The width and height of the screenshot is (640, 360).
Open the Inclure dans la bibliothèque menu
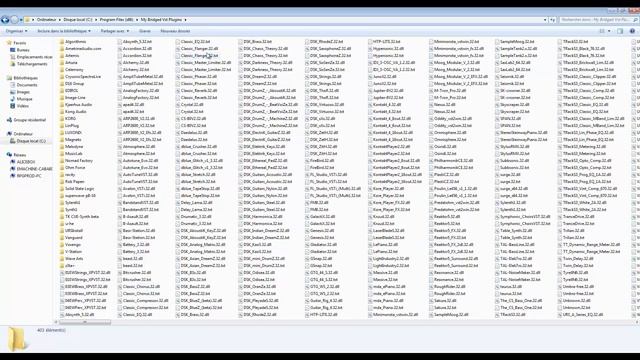(x=64, y=31)
